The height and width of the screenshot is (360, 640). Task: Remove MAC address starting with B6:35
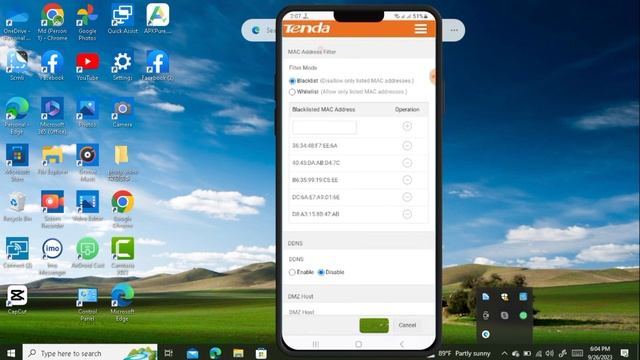[x=407, y=180]
